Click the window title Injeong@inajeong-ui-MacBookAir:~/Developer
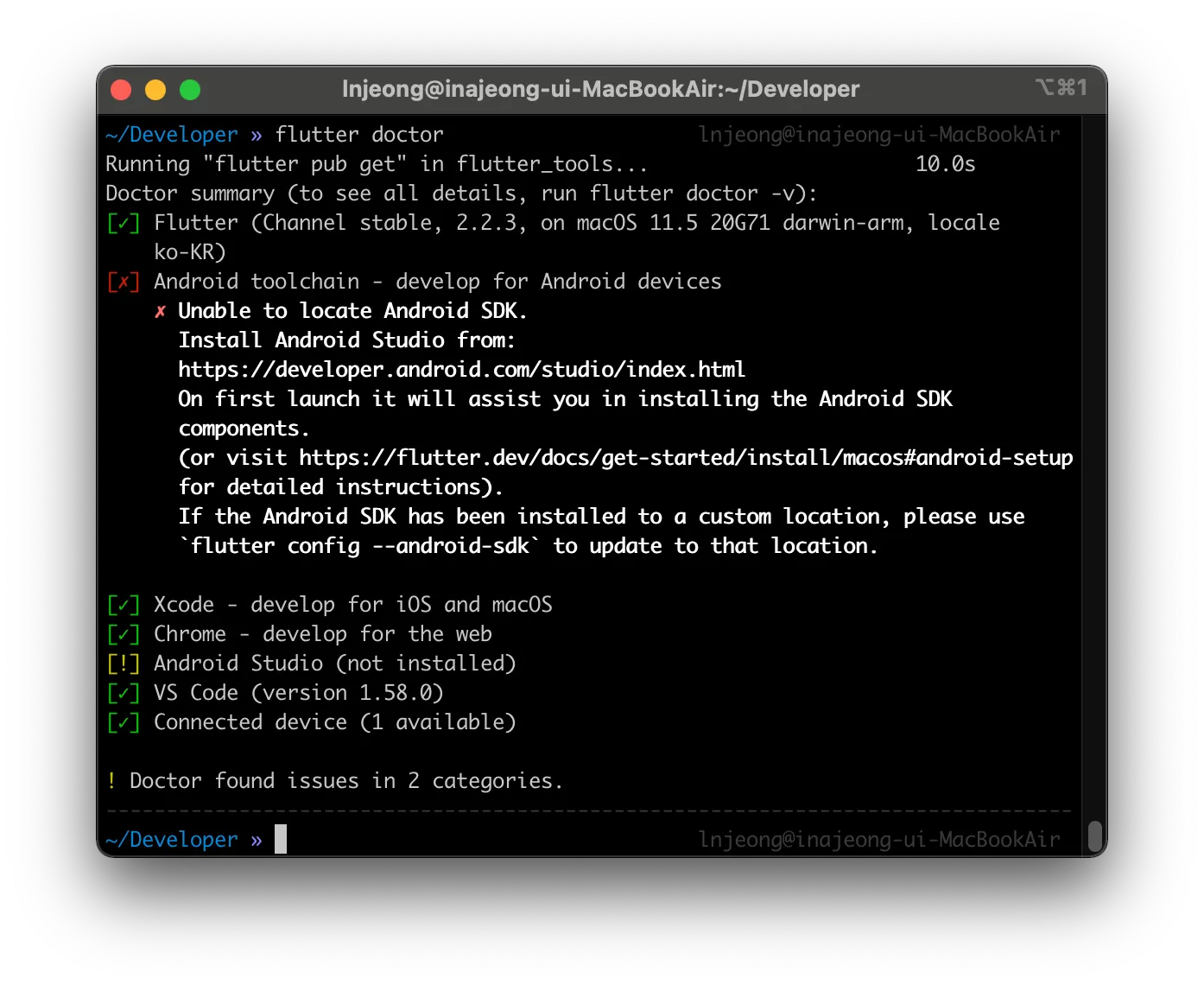Viewport: 1204px width, 985px height. point(601,89)
